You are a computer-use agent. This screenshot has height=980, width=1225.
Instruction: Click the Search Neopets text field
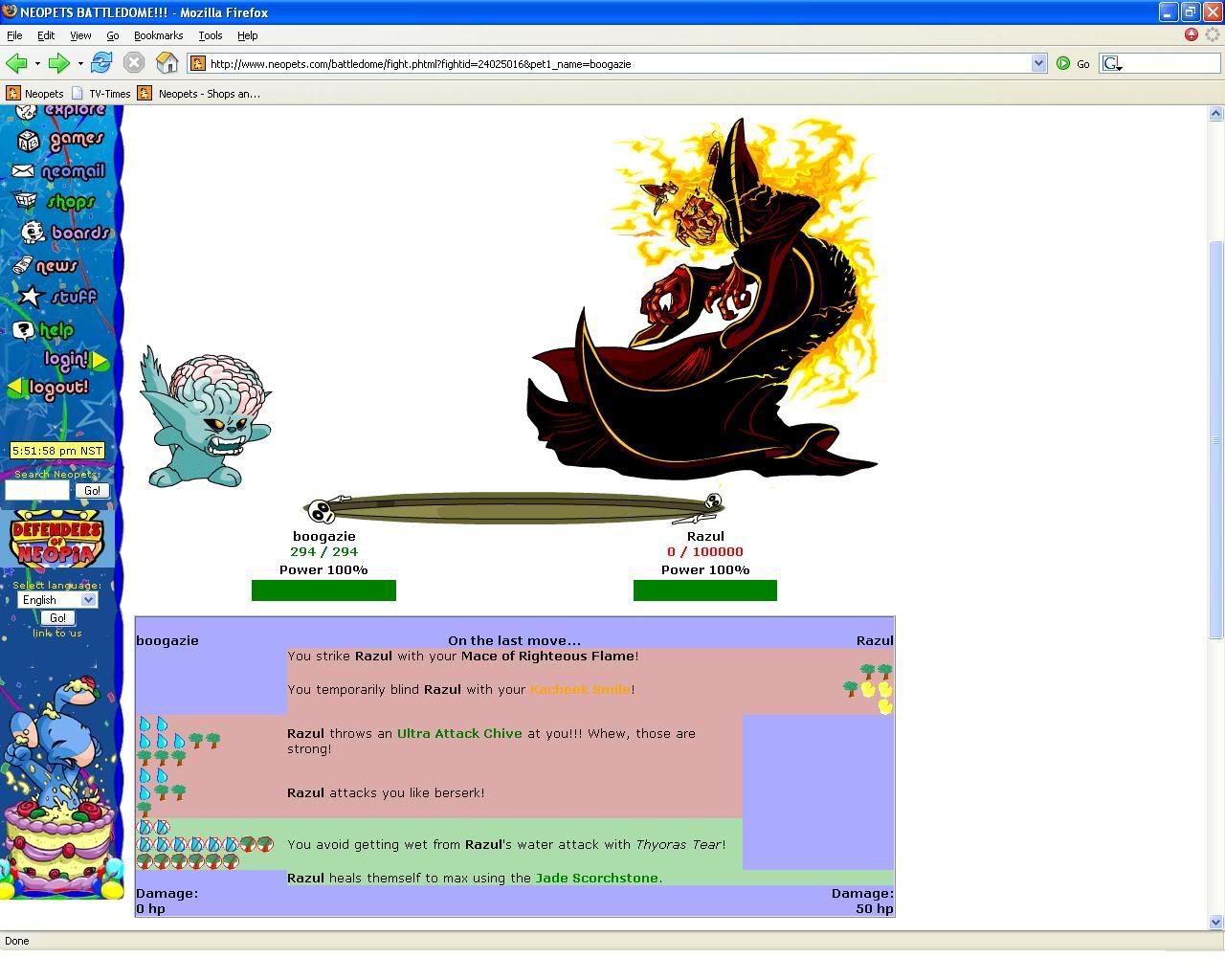(x=37, y=490)
